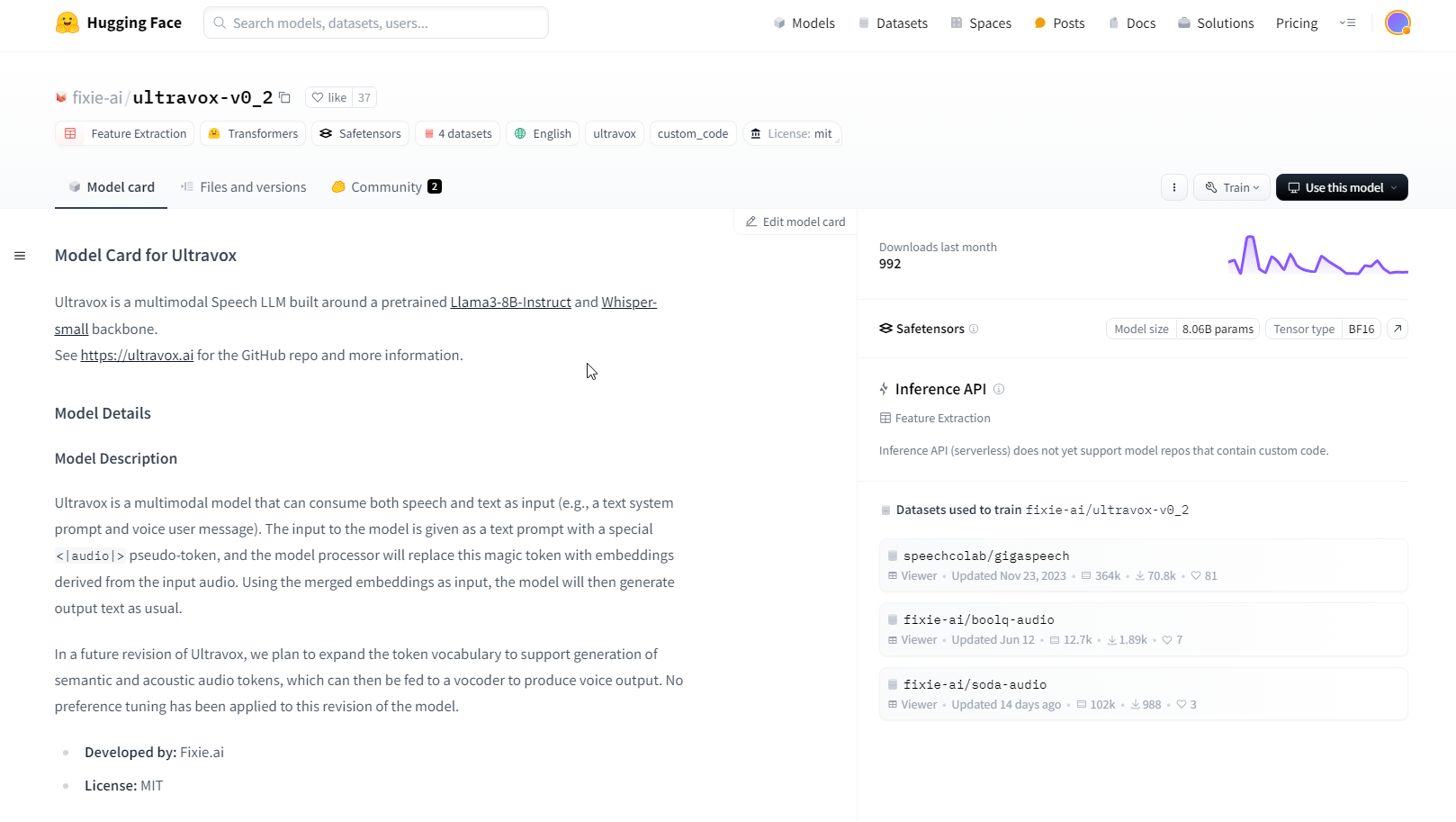Image resolution: width=1456 pixels, height=822 pixels.
Task: Click the Model Card for Ultravox heading
Action: pyautogui.click(x=146, y=255)
